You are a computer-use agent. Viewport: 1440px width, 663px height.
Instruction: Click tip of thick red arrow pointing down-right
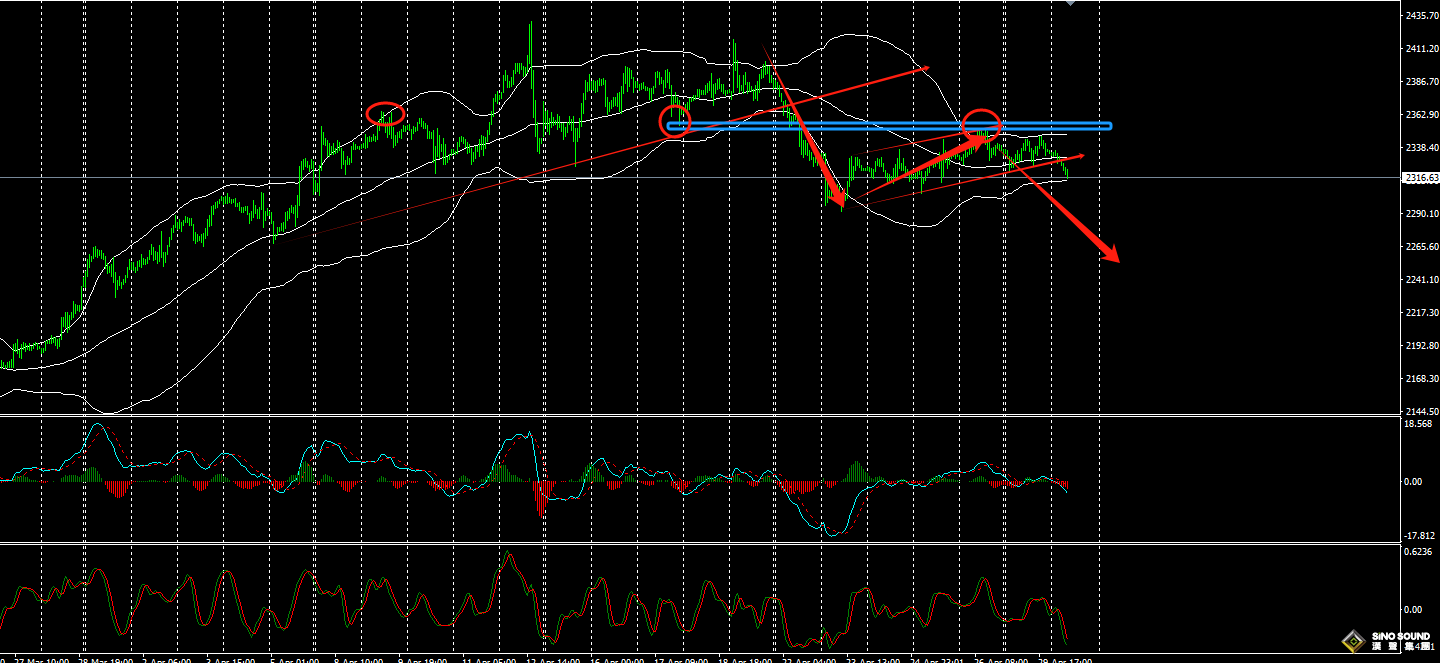(1116, 261)
